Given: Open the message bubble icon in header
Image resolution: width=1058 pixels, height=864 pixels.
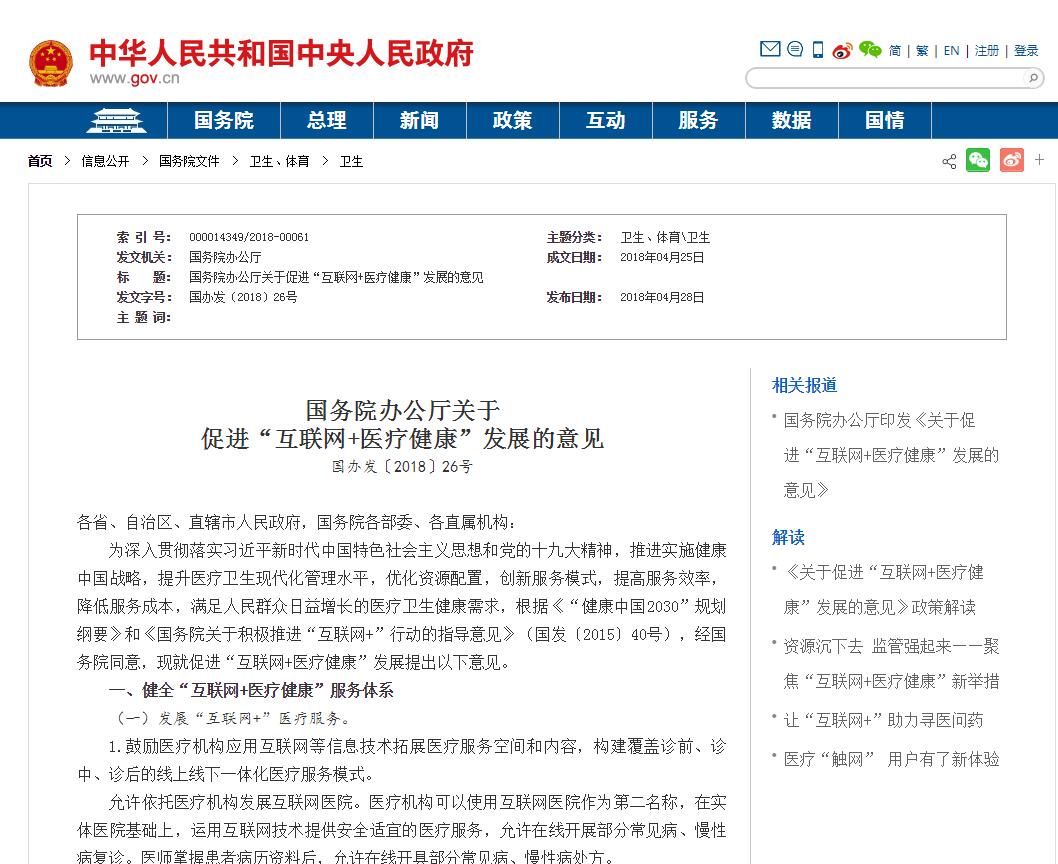Looking at the screenshot, I should coord(795,49).
